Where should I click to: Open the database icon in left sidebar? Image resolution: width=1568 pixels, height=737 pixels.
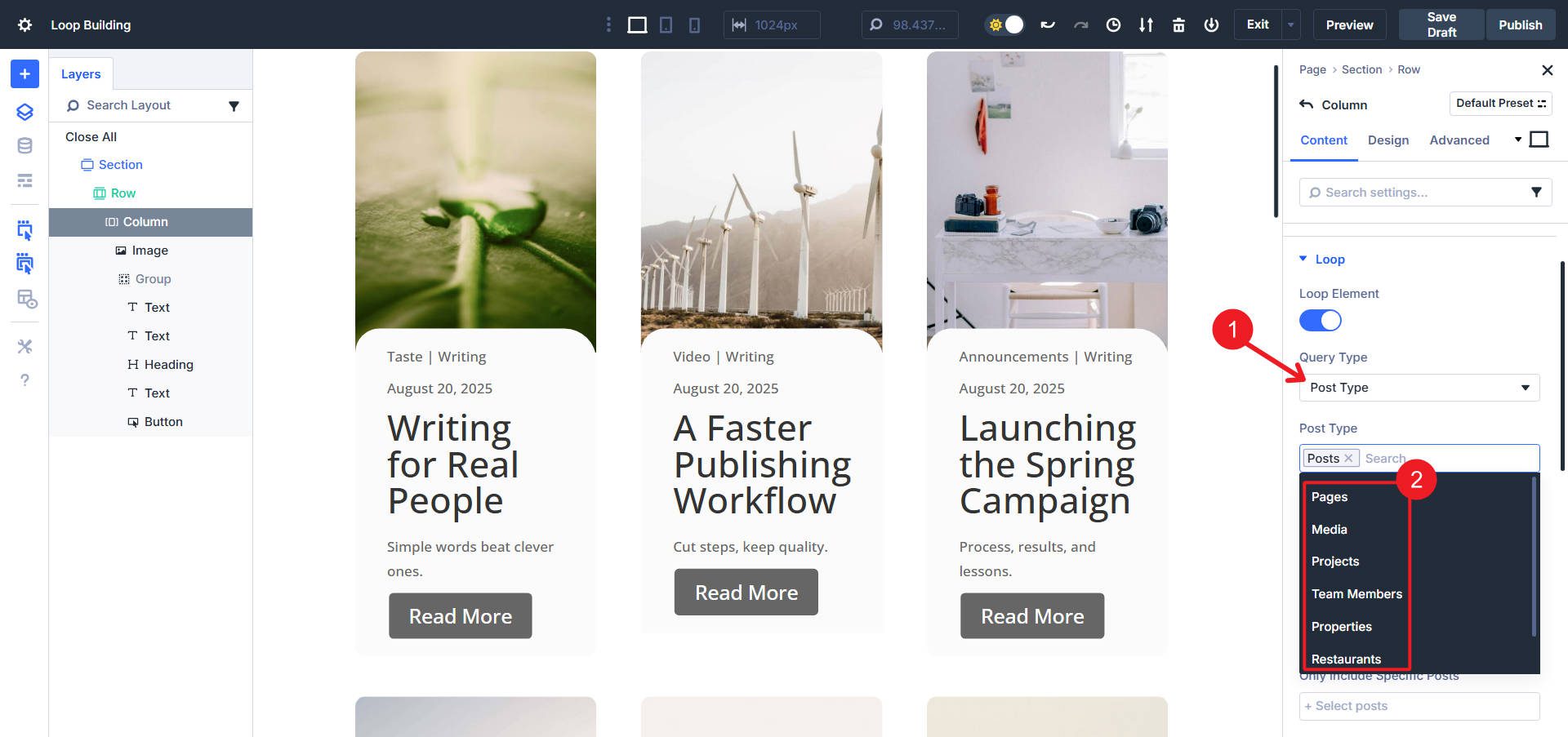24,146
